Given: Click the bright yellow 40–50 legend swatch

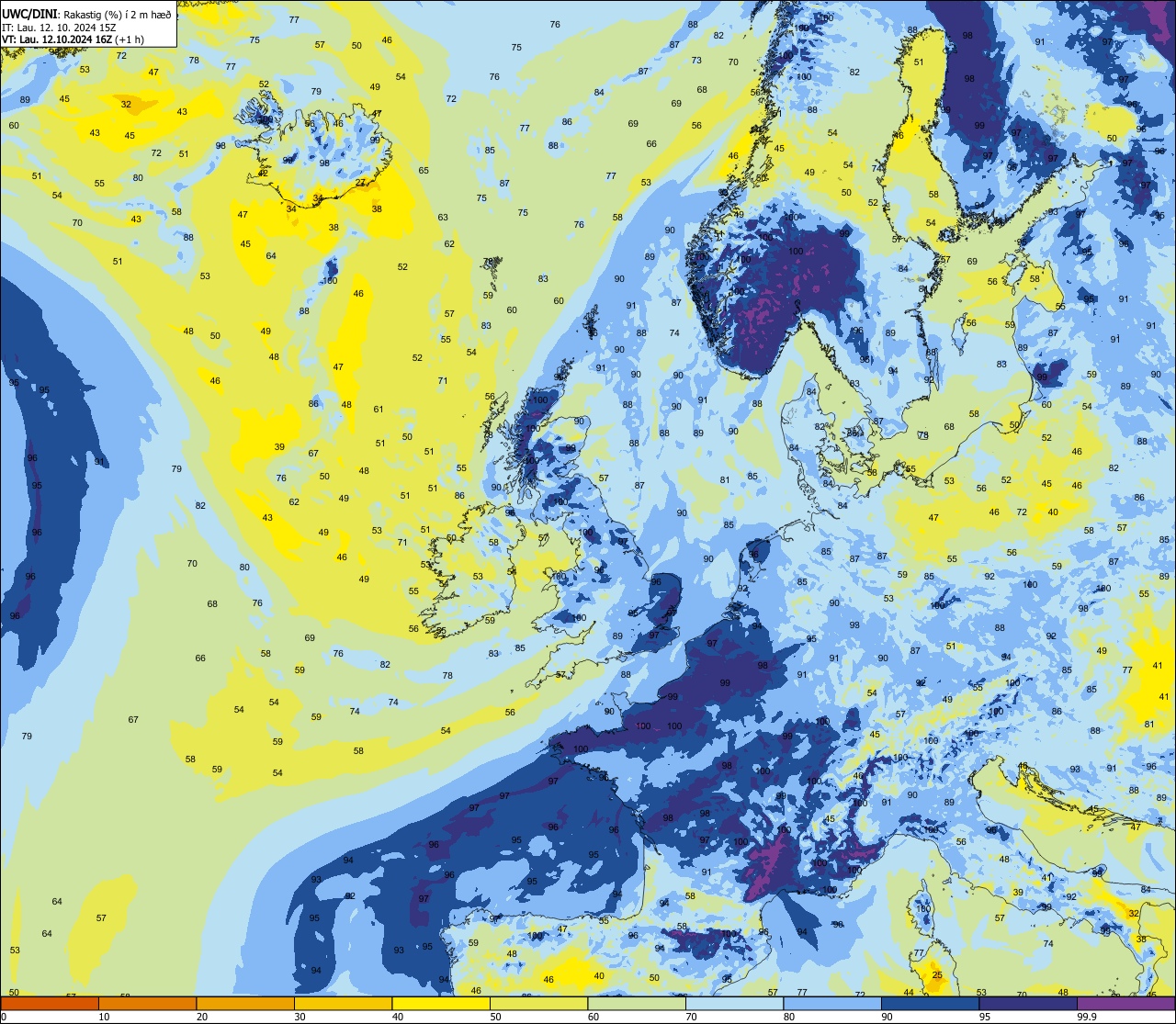Looking at the screenshot, I should pos(441,1003).
